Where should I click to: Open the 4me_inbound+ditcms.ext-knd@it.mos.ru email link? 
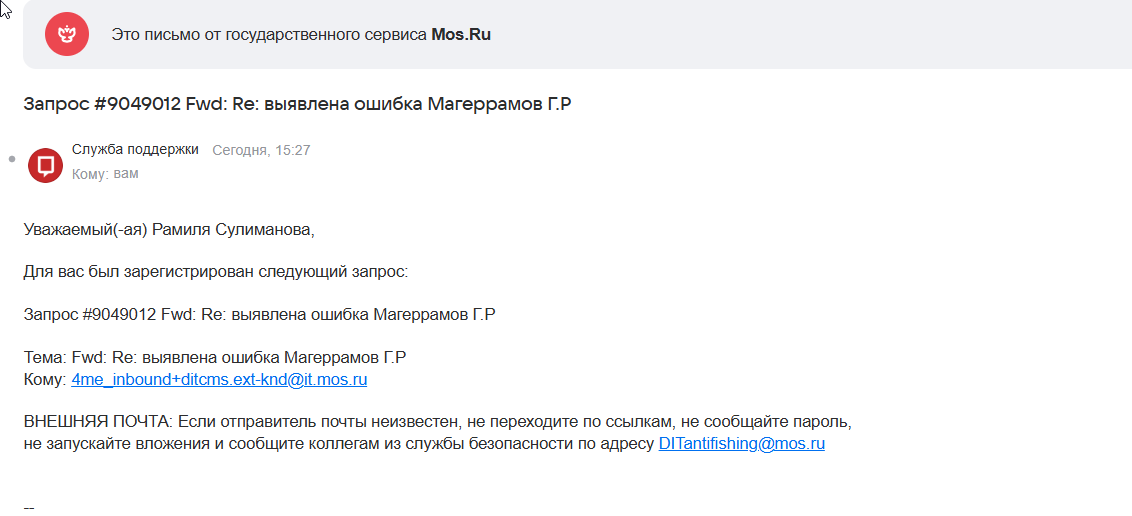click(x=219, y=380)
